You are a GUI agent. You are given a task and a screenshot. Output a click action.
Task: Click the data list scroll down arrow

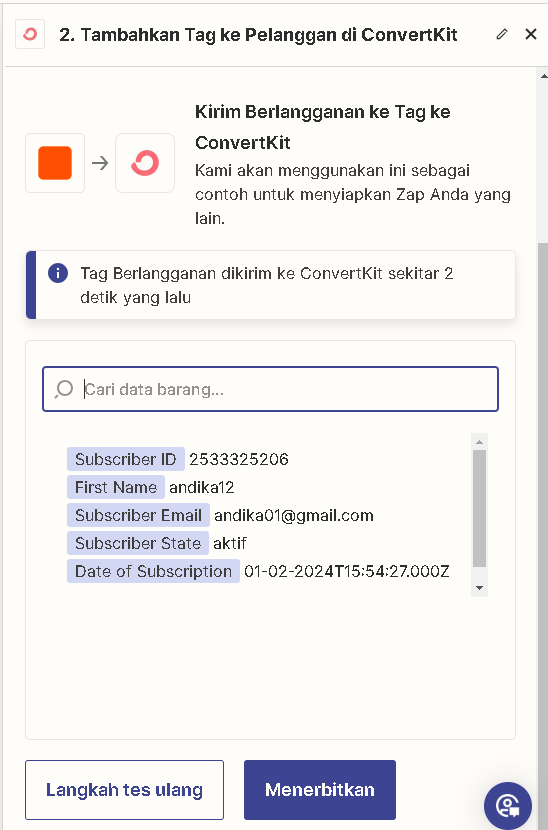[x=479, y=588]
